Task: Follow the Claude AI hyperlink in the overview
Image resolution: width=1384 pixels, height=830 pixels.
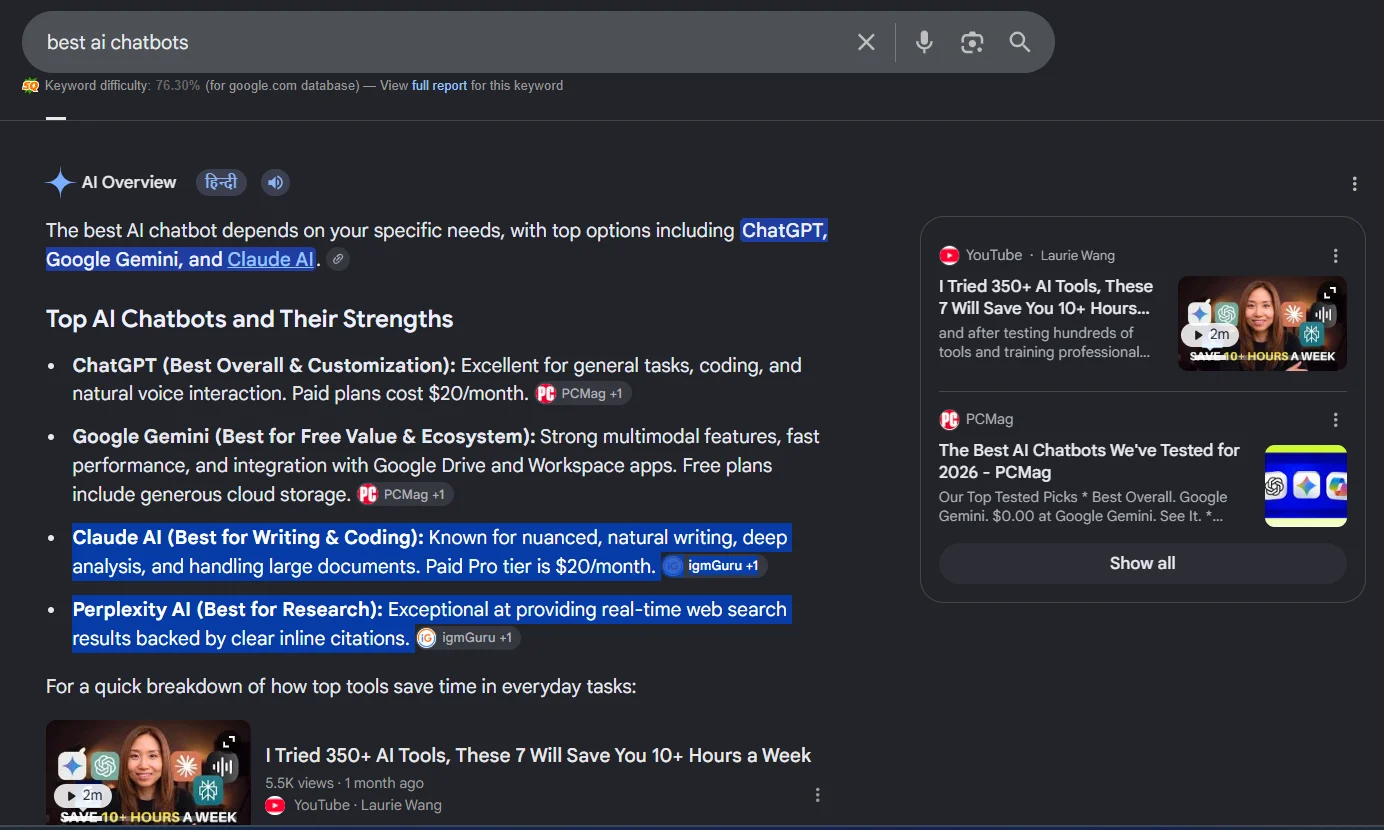Action: coord(271,259)
